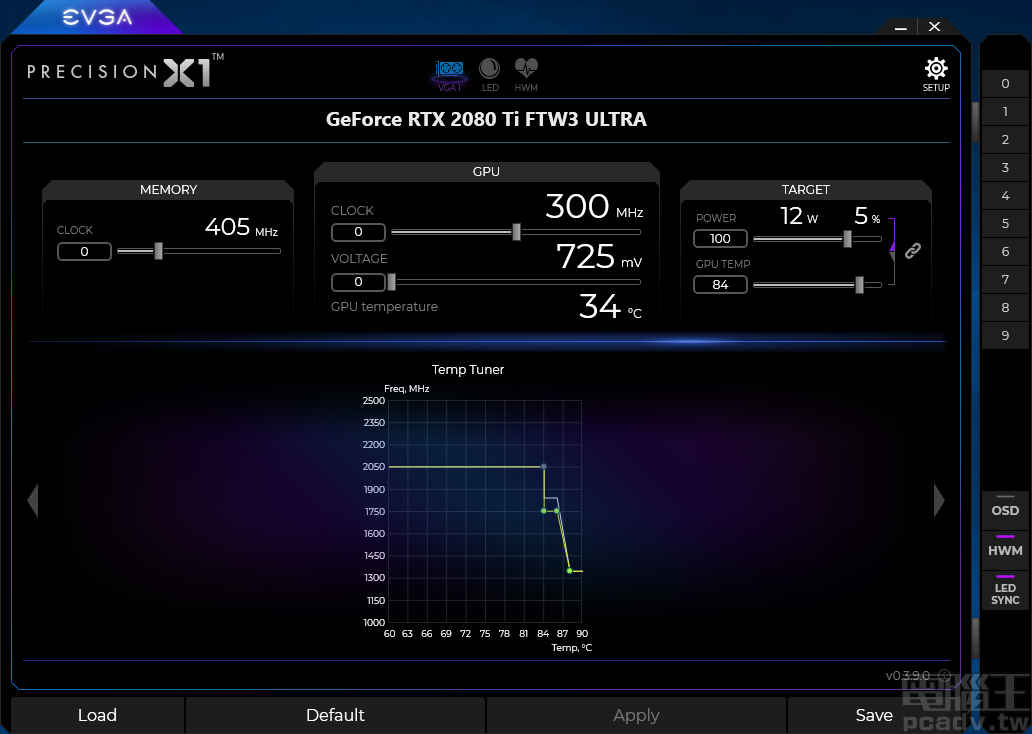The height and width of the screenshot is (734, 1032).
Task: Click the GPU temp target field 84
Action: click(720, 284)
